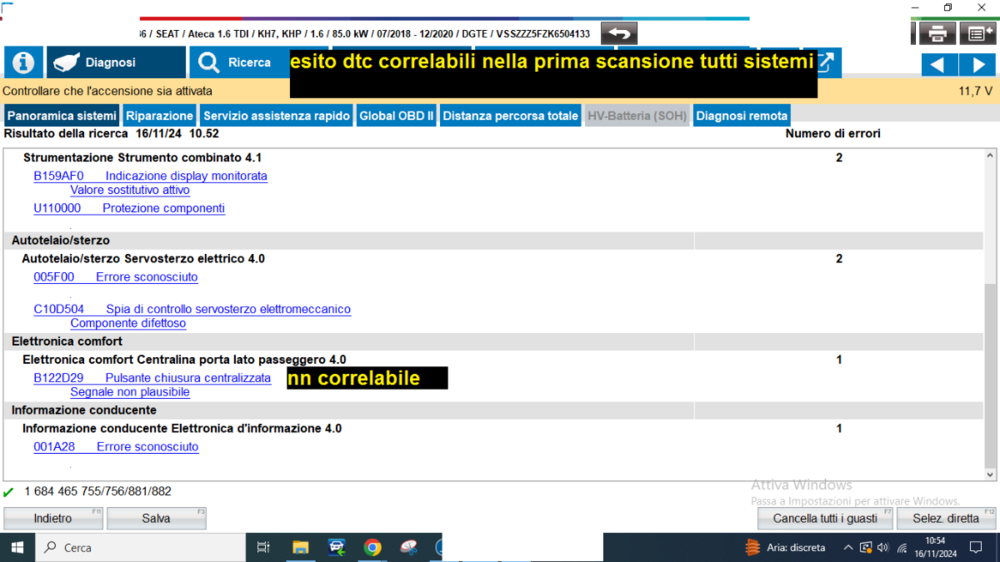Open fault B122D29 Pulsante chiusura centralizzata

(x=152, y=378)
